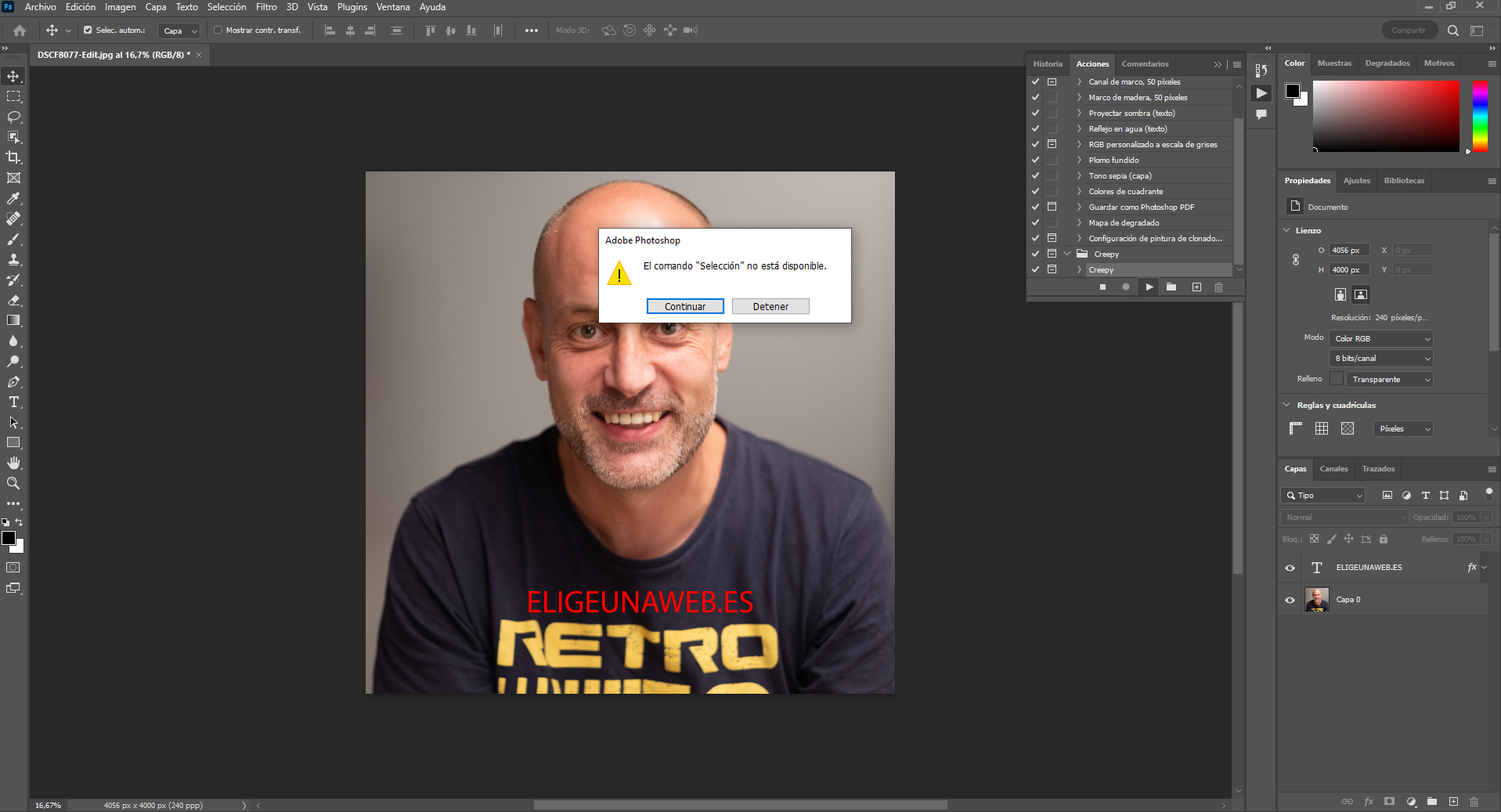Enable Mostrar contr. transf. checkbox
1501x812 pixels.
[218, 31]
